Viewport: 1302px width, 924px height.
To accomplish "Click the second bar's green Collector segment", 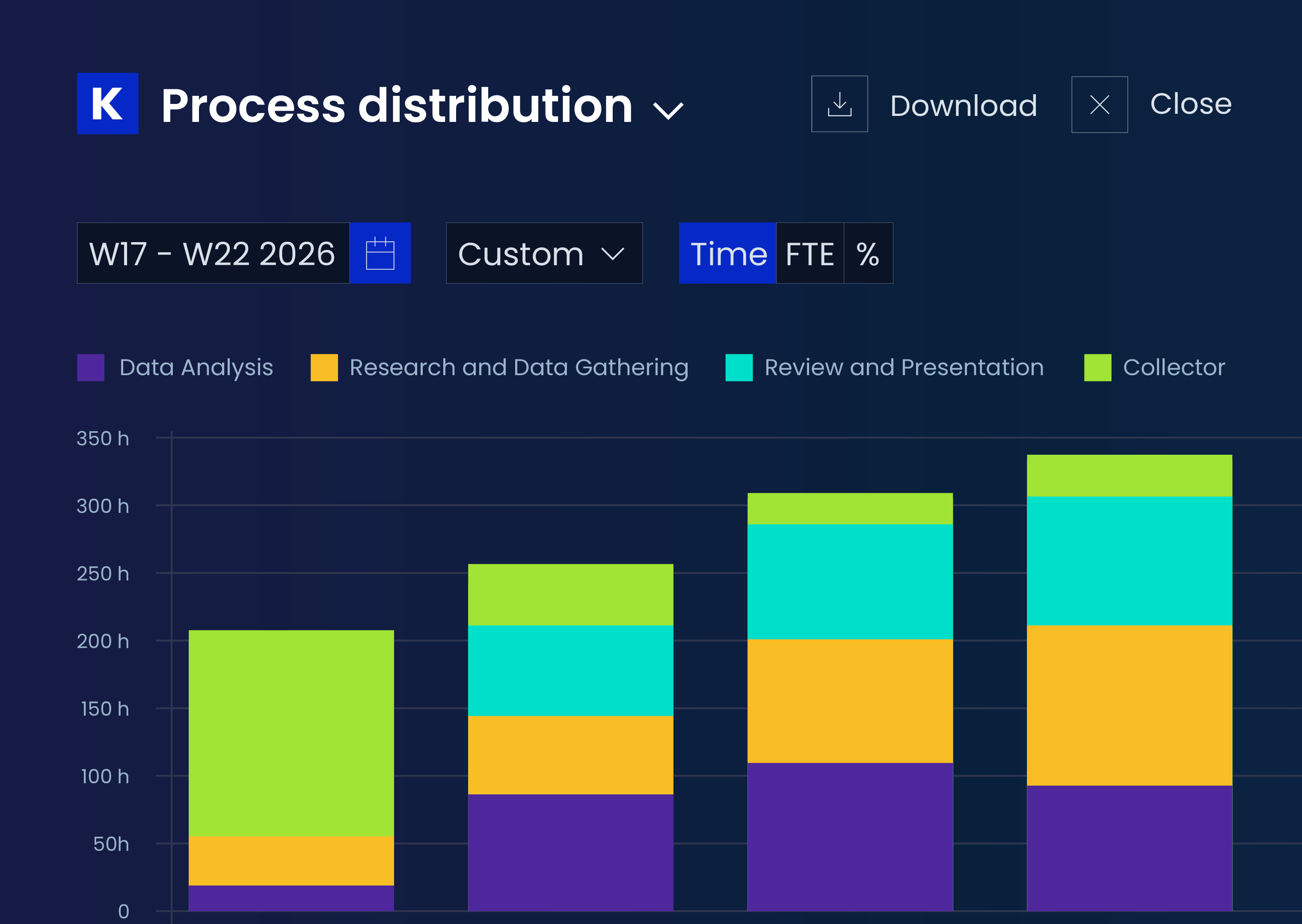I will pyautogui.click(x=571, y=595).
